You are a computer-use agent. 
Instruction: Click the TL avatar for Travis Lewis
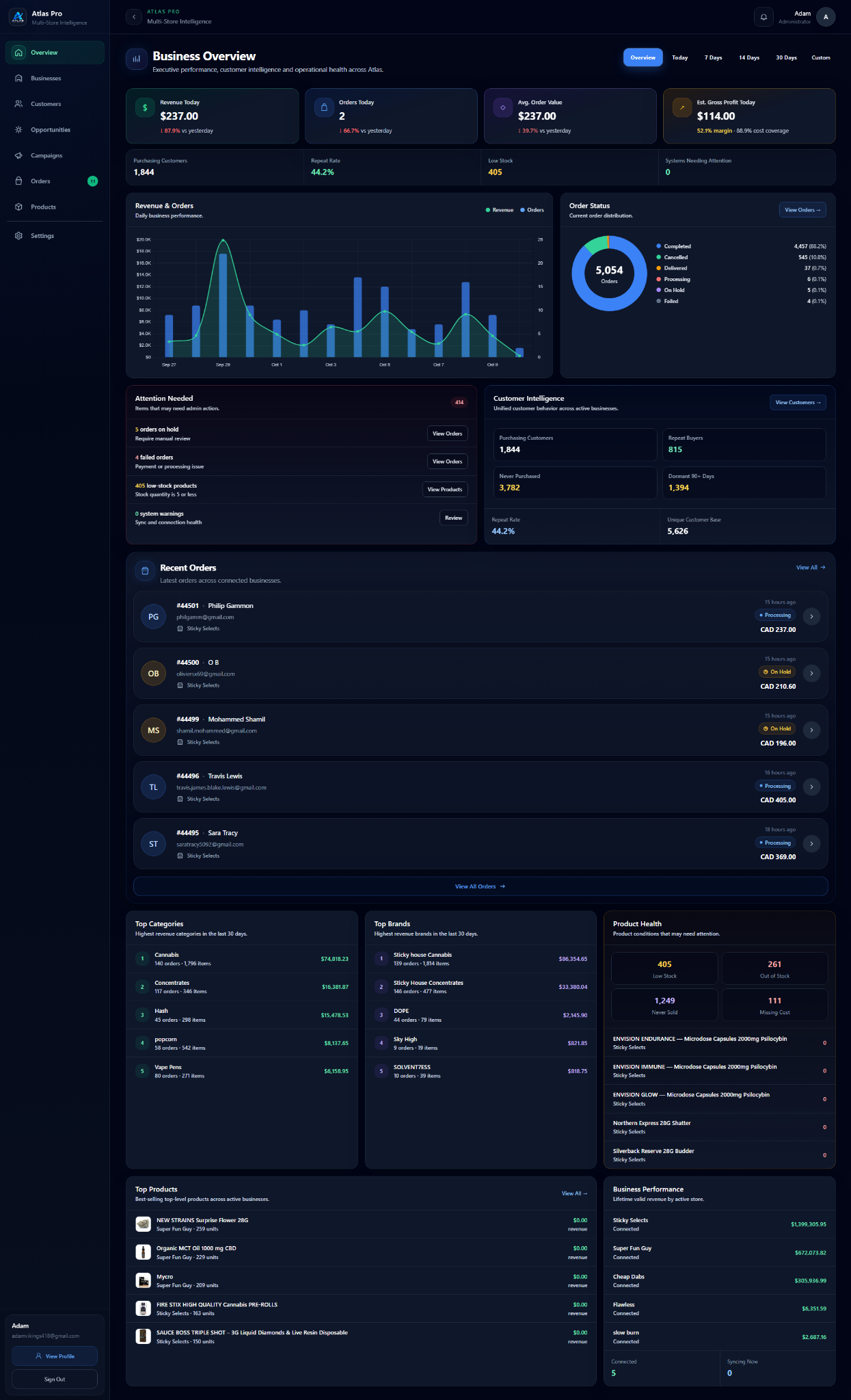(x=154, y=787)
